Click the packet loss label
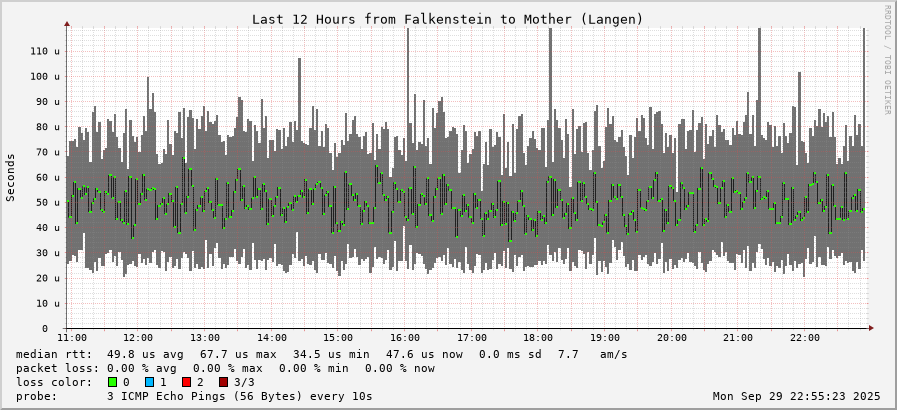This screenshot has width=897, height=410. tap(57, 368)
